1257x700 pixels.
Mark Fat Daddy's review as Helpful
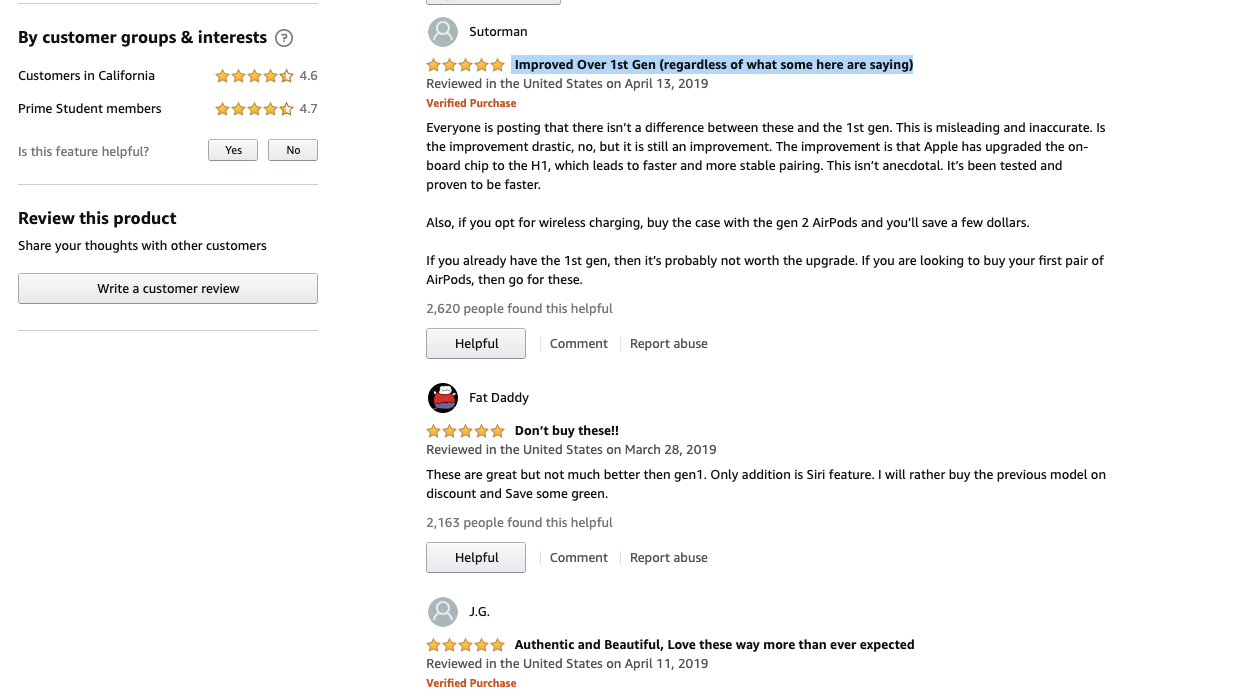point(475,557)
